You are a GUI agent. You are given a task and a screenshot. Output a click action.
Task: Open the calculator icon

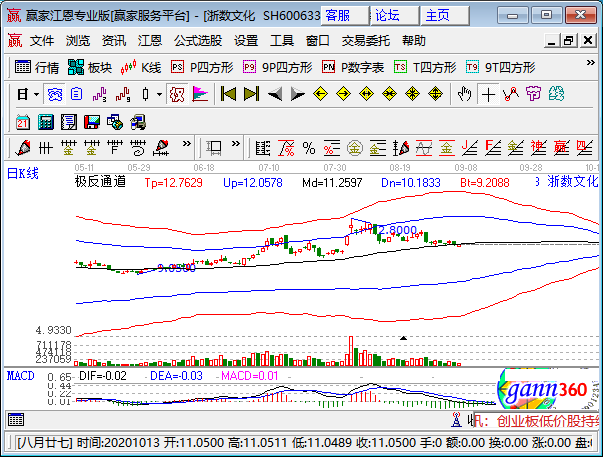pos(46,122)
